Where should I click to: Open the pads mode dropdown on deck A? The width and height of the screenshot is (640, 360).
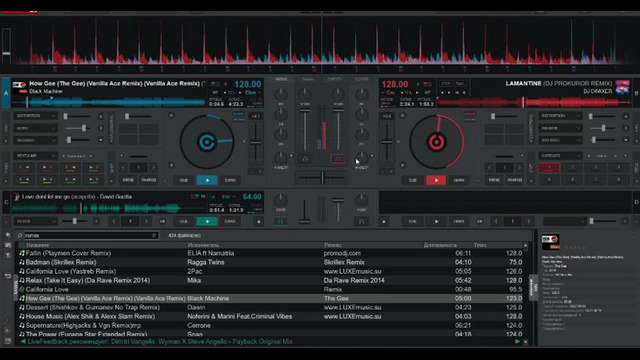36,156
